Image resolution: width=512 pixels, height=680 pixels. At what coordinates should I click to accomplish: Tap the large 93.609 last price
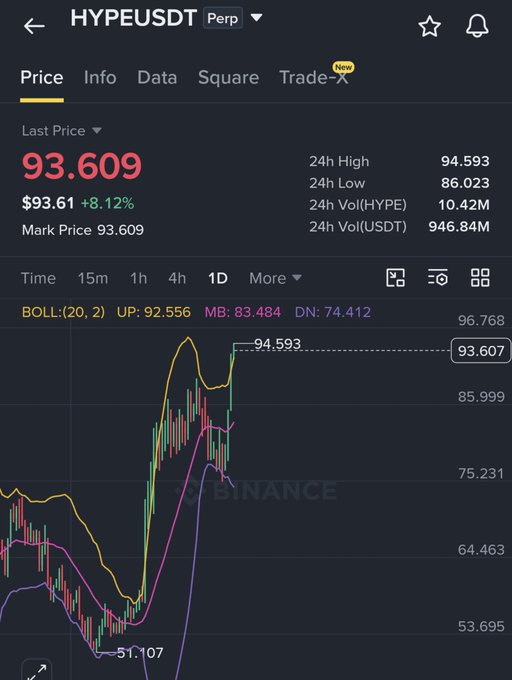point(82,166)
